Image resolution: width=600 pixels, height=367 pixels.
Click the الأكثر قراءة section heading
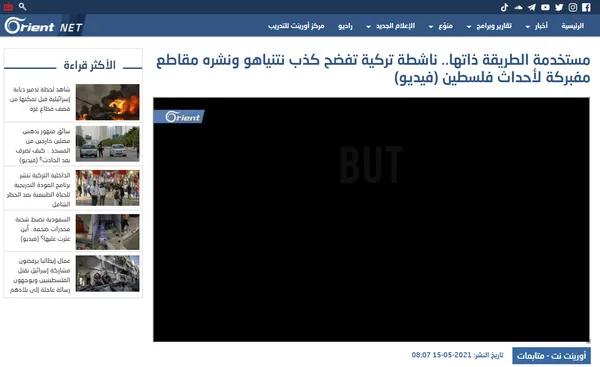(90, 65)
